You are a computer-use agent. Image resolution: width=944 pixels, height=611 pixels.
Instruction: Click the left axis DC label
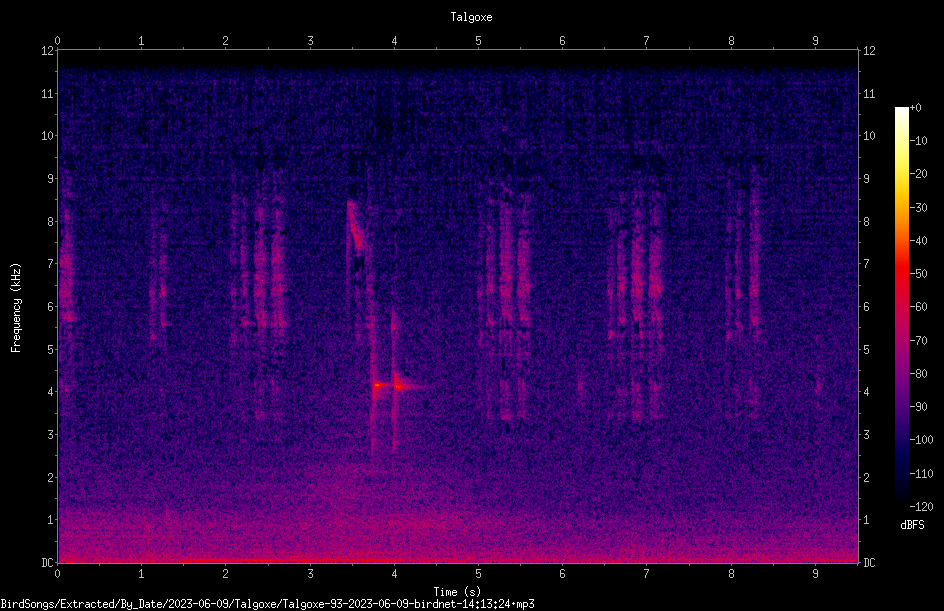[x=48, y=562]
